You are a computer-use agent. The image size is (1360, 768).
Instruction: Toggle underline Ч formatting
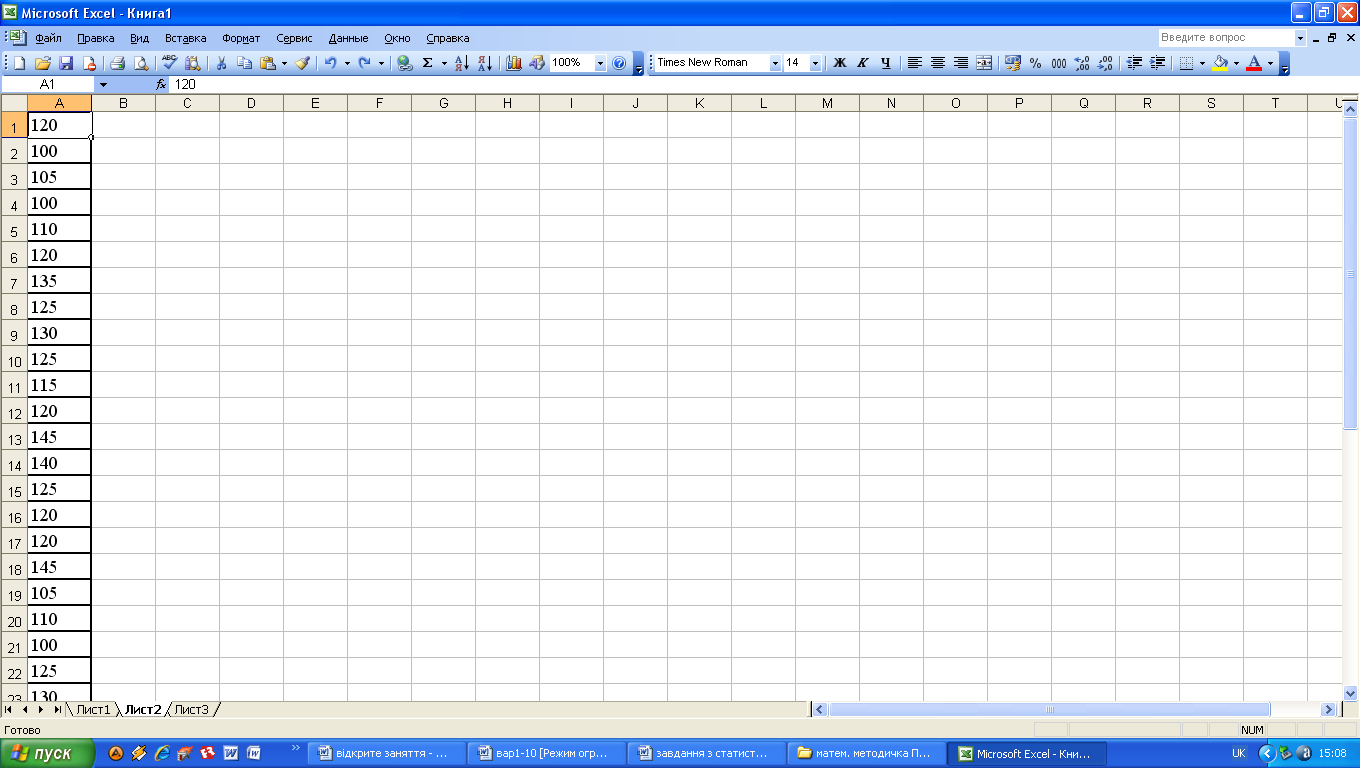[x=886, y=63]
